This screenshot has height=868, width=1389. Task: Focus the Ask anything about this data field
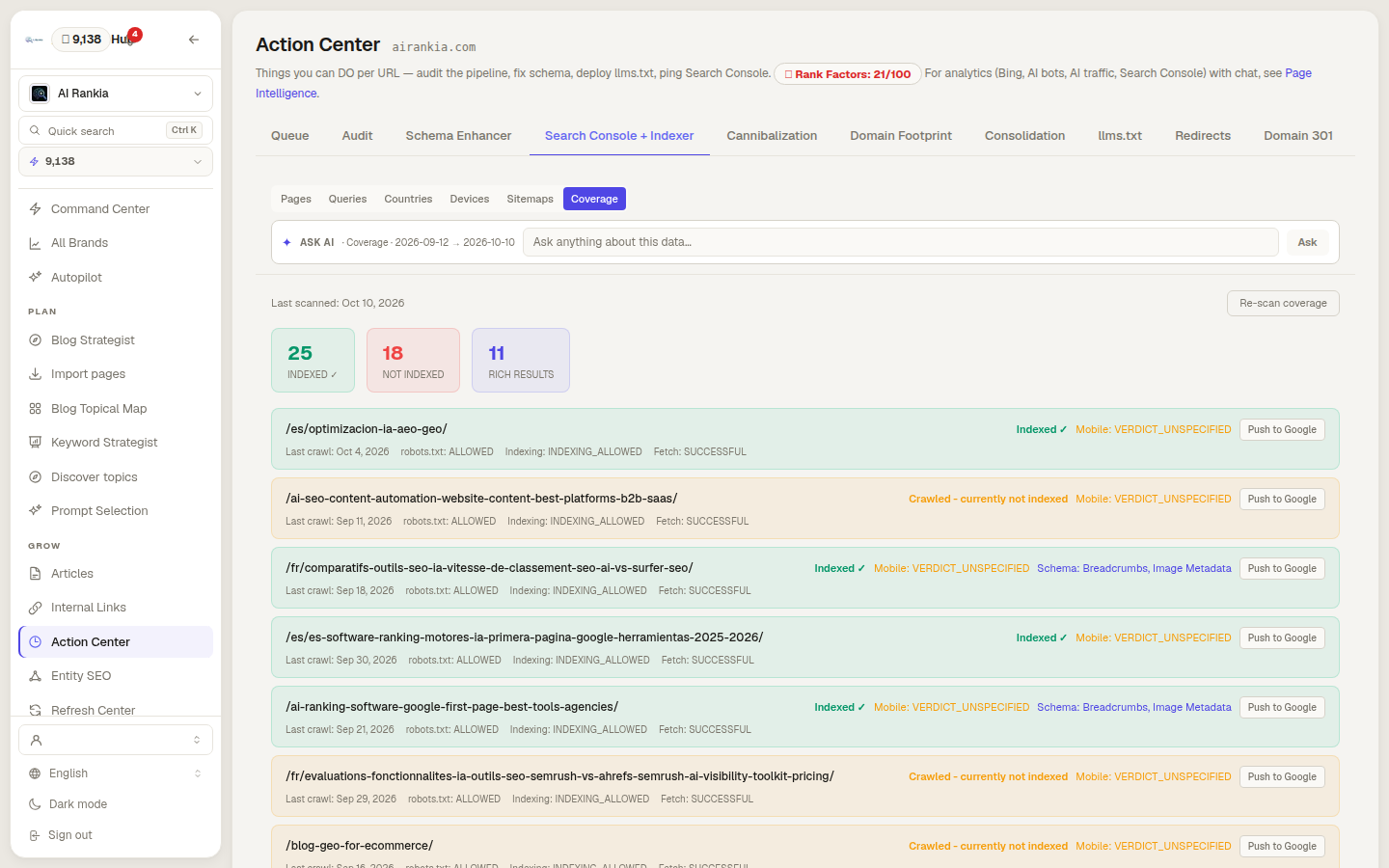(x=901, y=242)
